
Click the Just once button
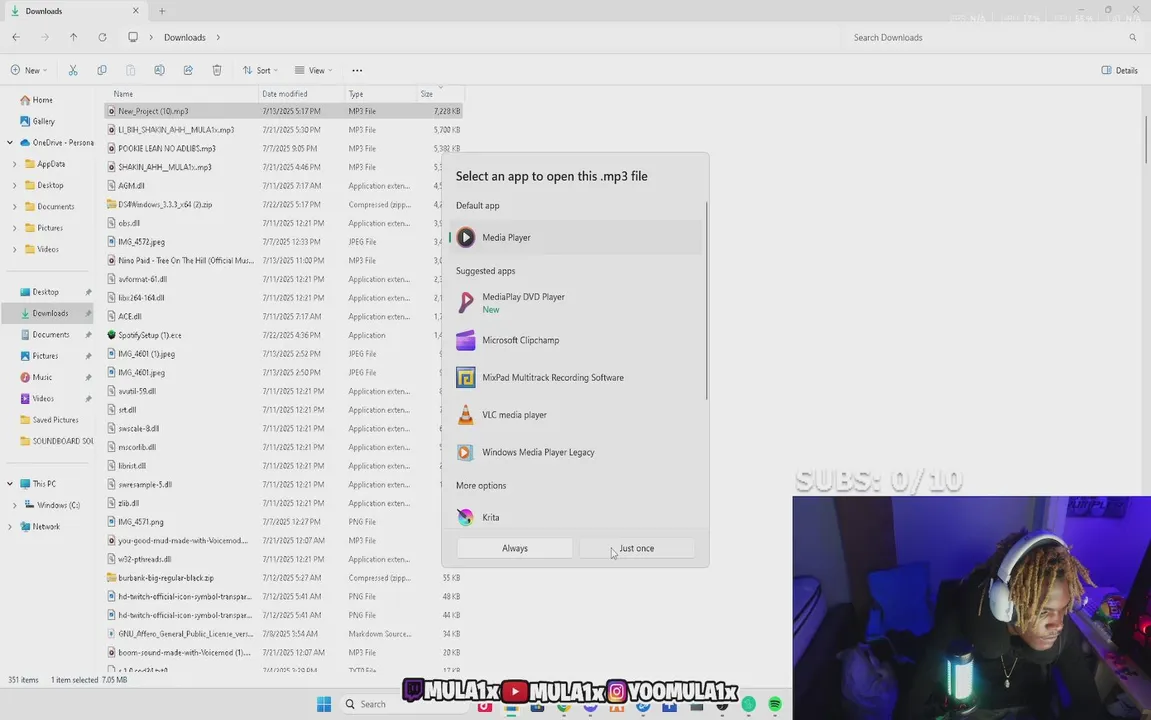(x=636, y=548)
